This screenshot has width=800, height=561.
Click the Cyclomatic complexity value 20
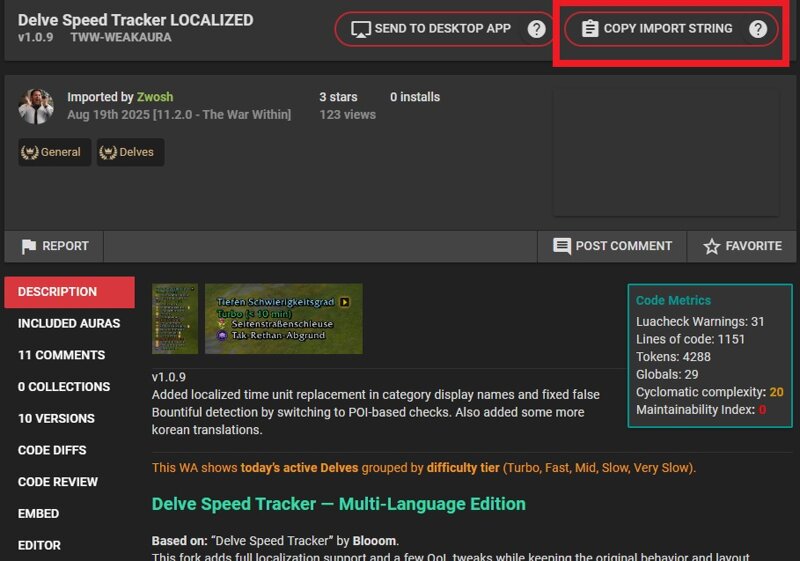pos(777,392)
